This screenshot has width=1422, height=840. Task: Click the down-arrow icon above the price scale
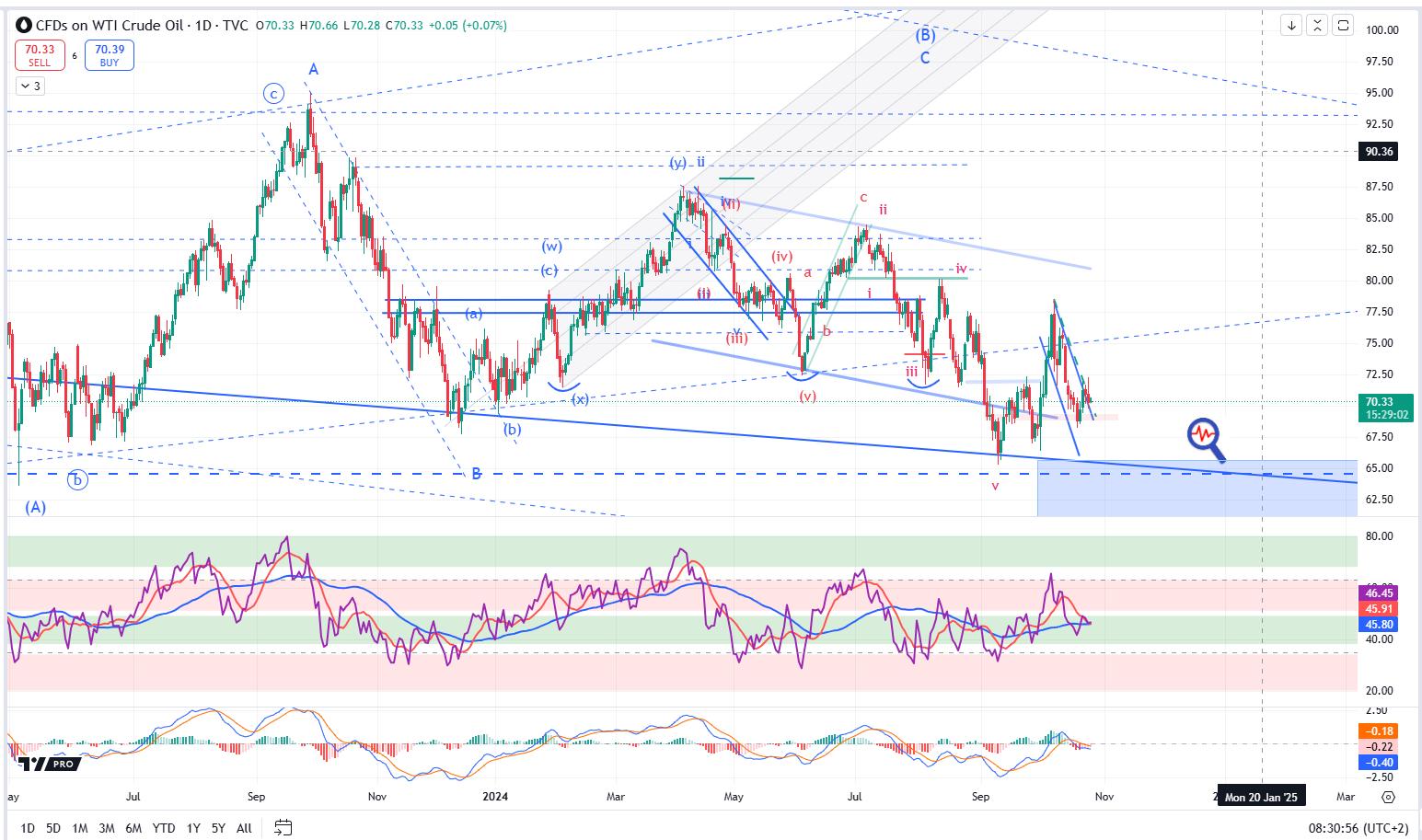point(1291,26)
